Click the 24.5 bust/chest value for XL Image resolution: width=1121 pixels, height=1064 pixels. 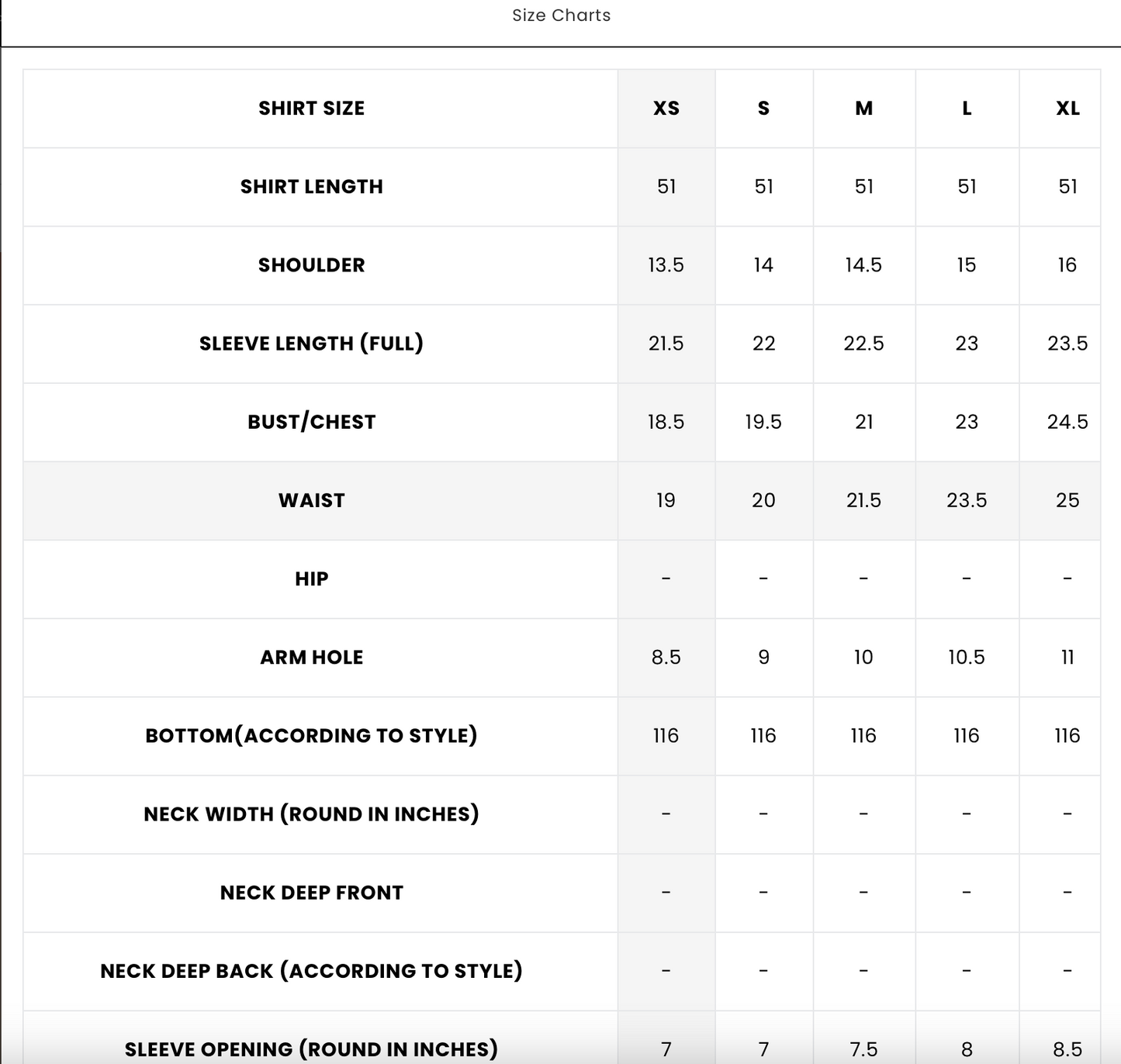[x=1067, y=422]
